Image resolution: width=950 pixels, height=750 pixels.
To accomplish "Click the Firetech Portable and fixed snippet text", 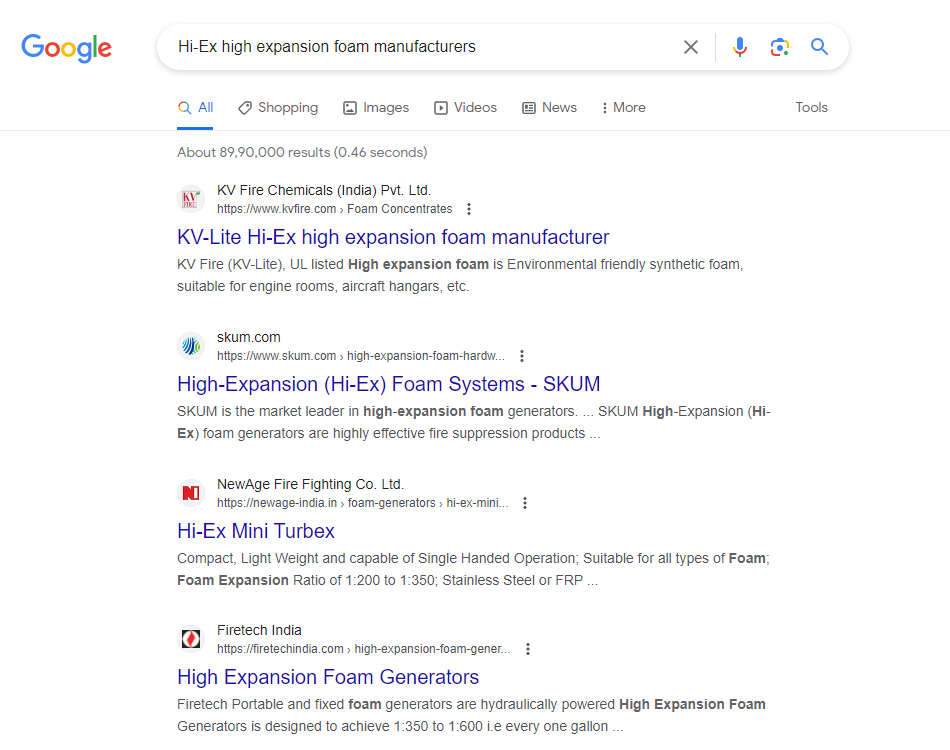I will (x=471, y=715).
